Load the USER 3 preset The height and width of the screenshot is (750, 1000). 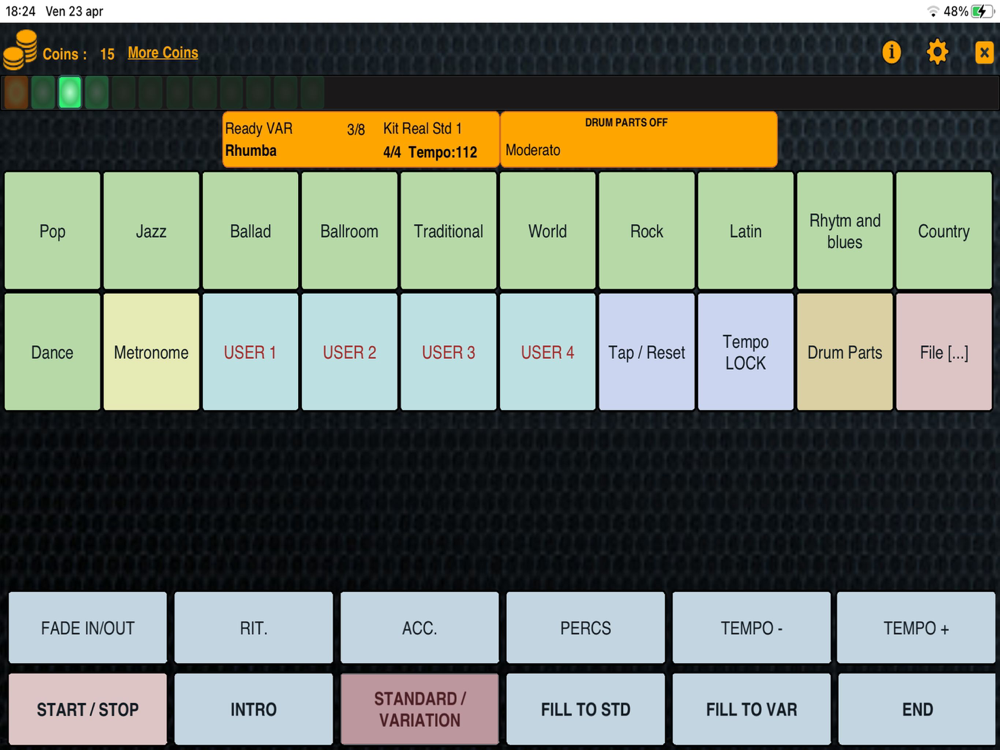coord(448,352)
